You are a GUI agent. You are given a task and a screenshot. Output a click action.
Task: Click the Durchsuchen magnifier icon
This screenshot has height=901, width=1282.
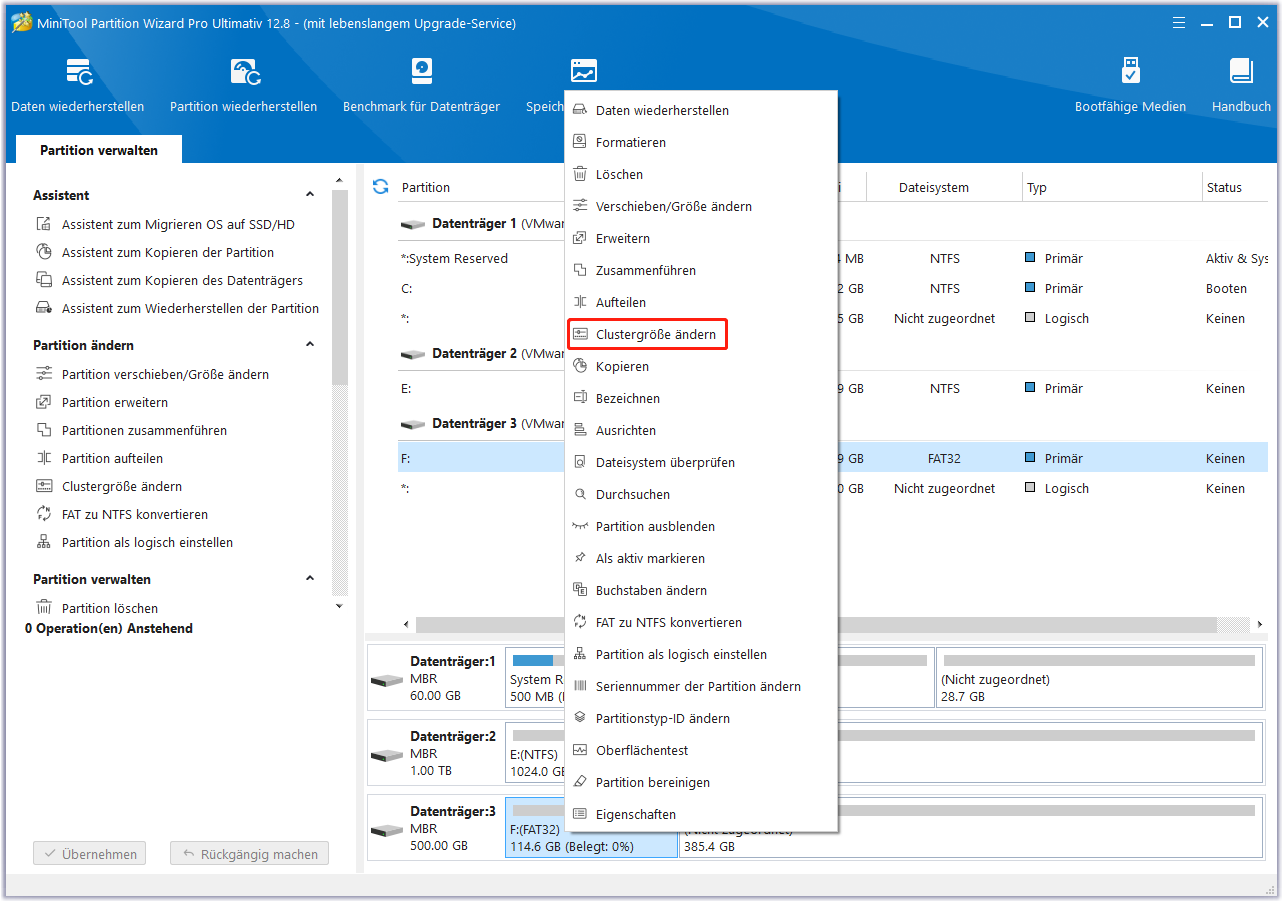[x=579, y=494]
